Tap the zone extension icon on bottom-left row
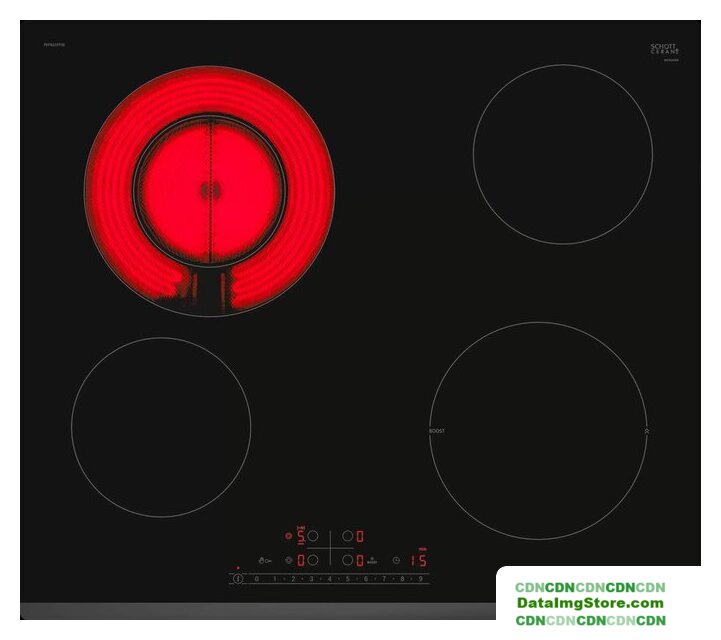Viewport: 721px width, 640px height. point(288,561)
